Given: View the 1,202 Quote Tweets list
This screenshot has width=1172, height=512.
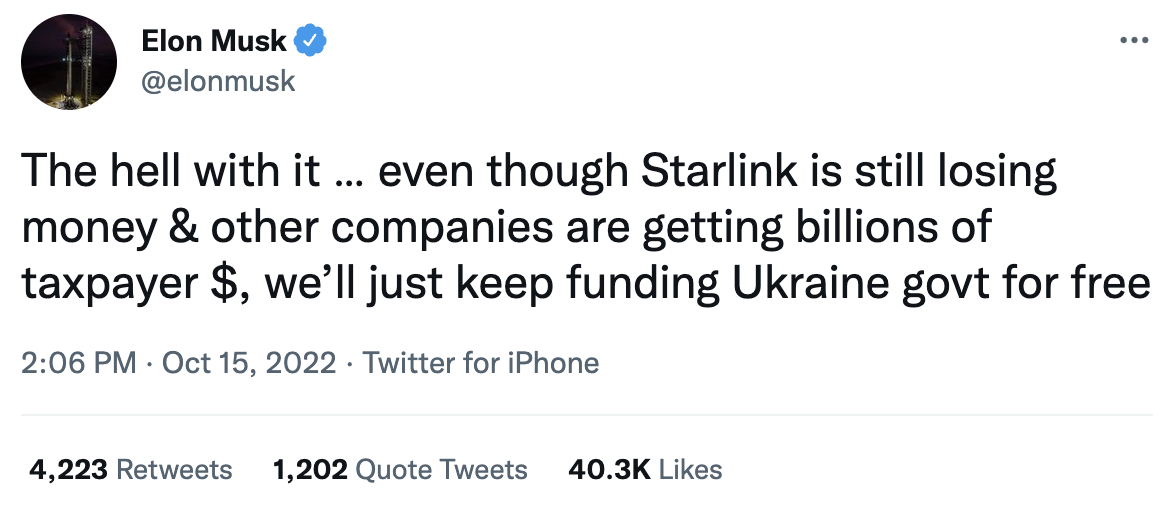Looking at the screenshot, I should pyautogui.click(x=400, y=469).
